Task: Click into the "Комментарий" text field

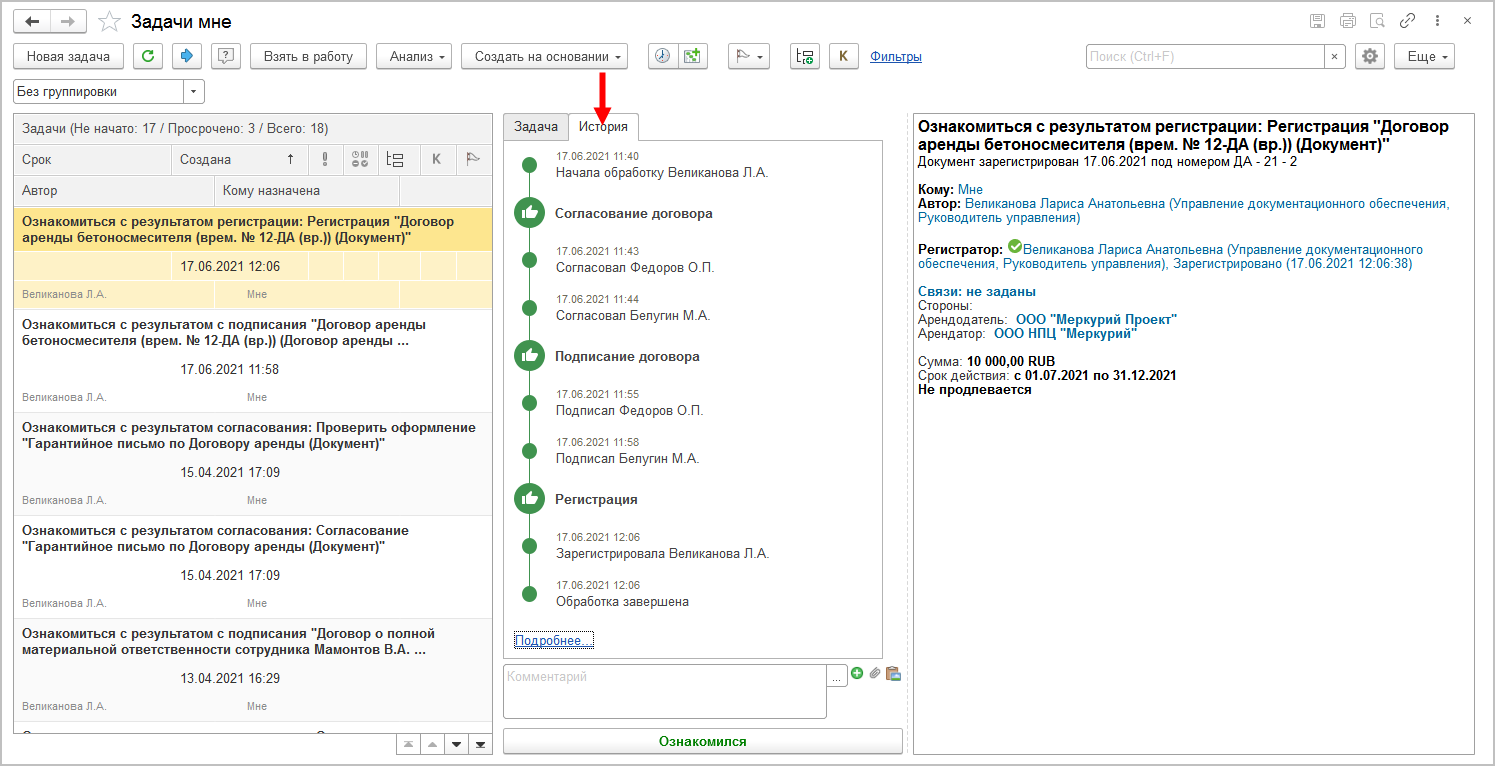Action: tap(665, 691)
